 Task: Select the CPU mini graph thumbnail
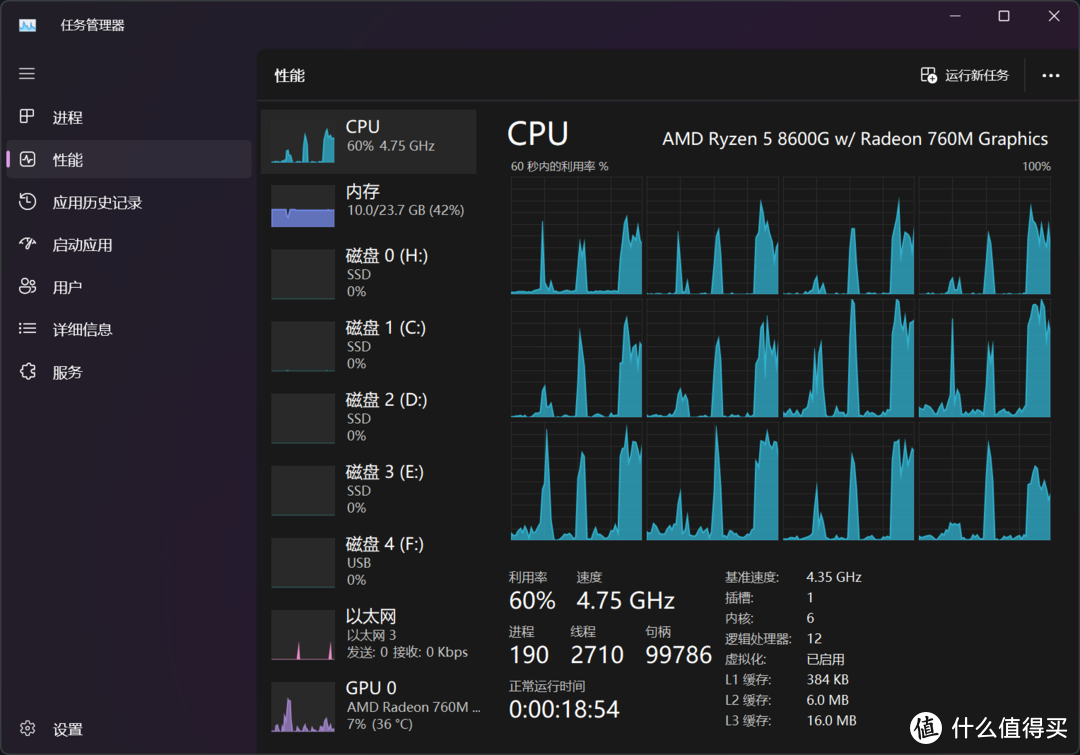click(302, 142)
